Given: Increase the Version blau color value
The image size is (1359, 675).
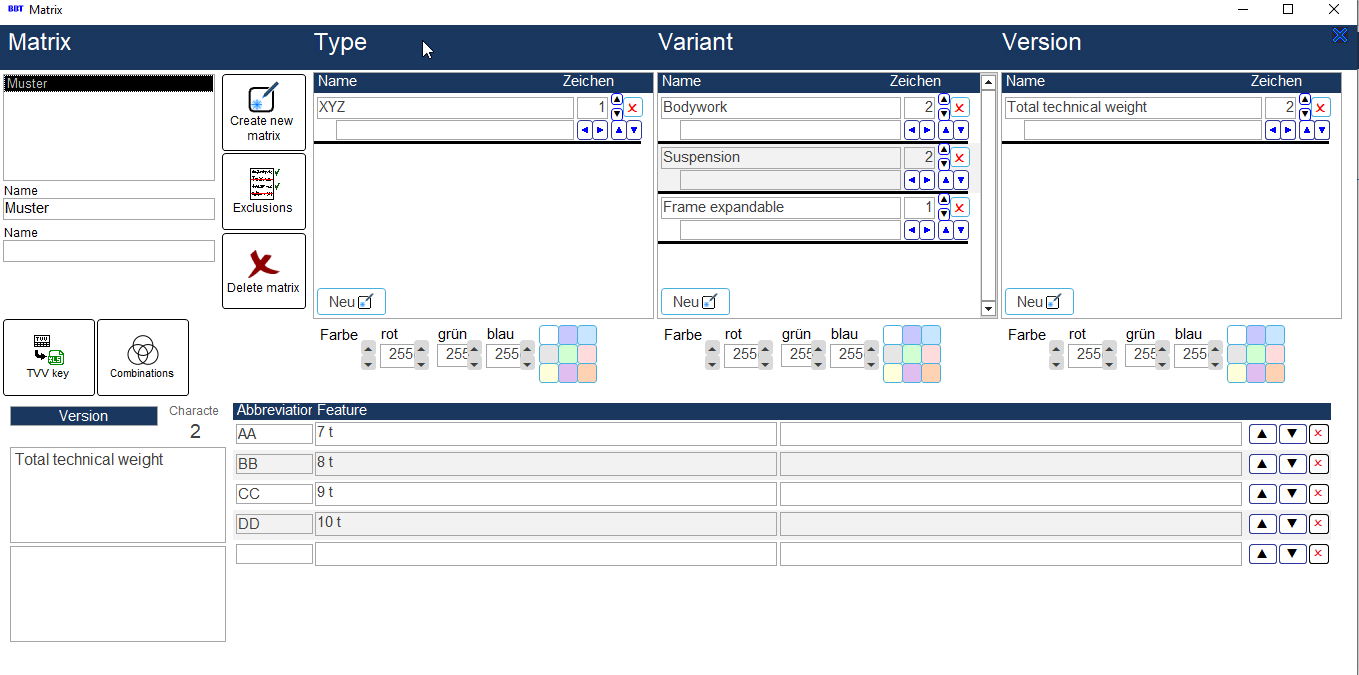Looking at the screenshot, I should (x=1215, y=348).
